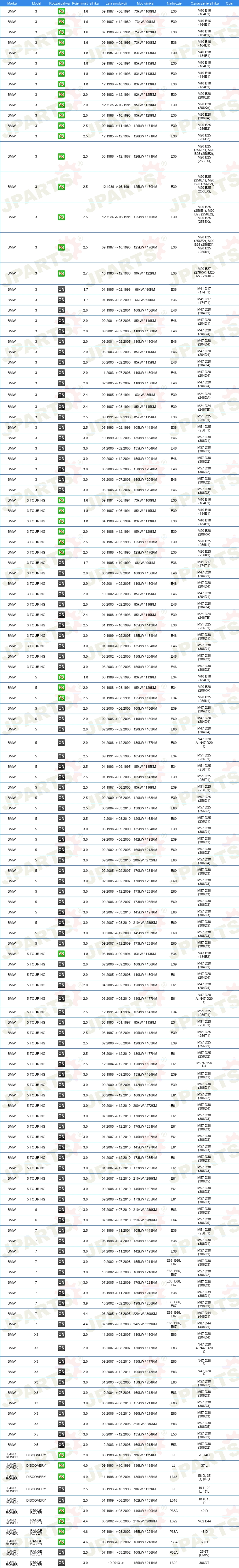Click the Moc silnika column header

tap(145, 3)
